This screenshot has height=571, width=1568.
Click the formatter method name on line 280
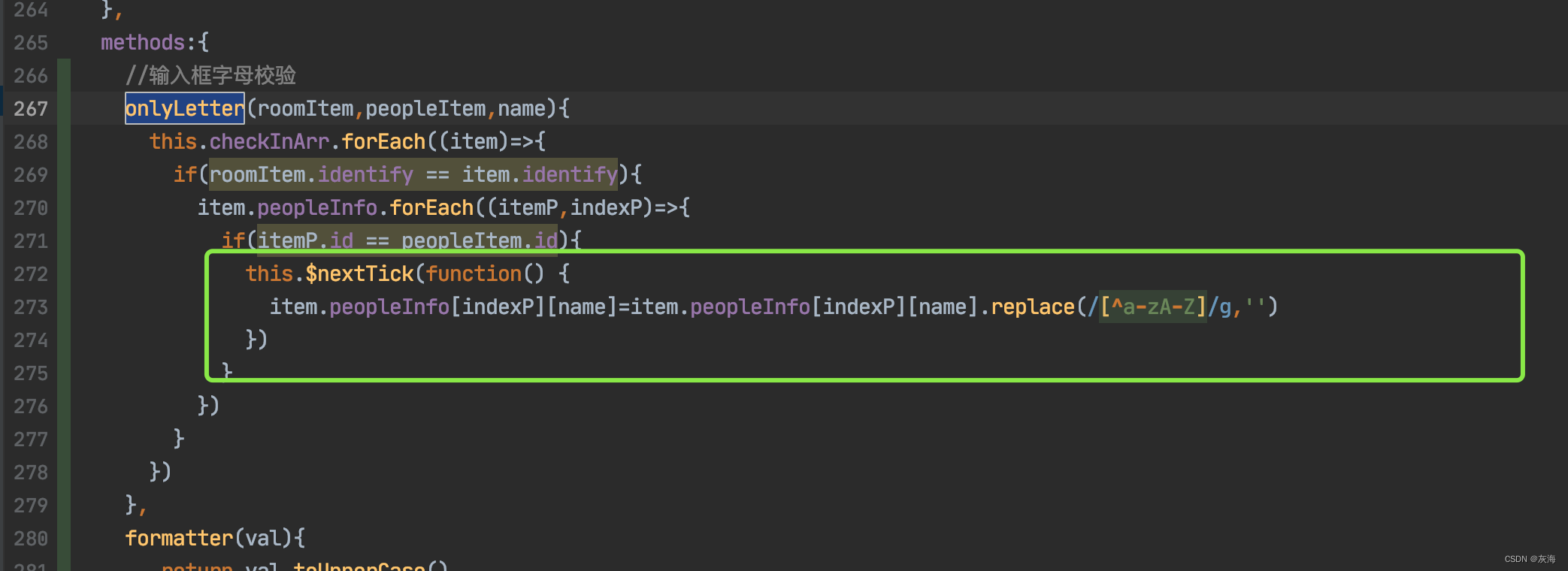click(179, 539)
